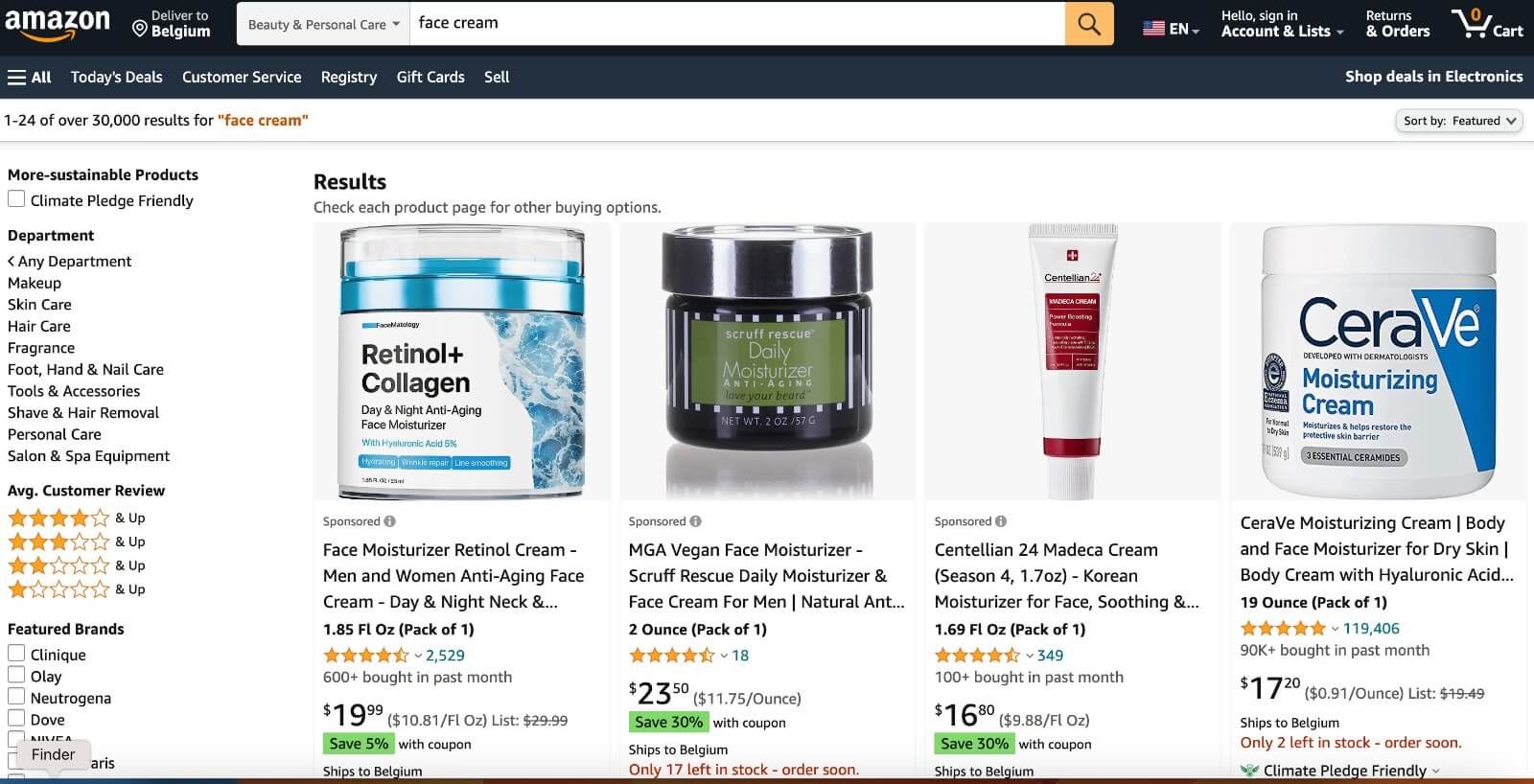Select 4 stars & Up rating filter
This screenshot has width=1534, height=784.
(x=77, y=518)
